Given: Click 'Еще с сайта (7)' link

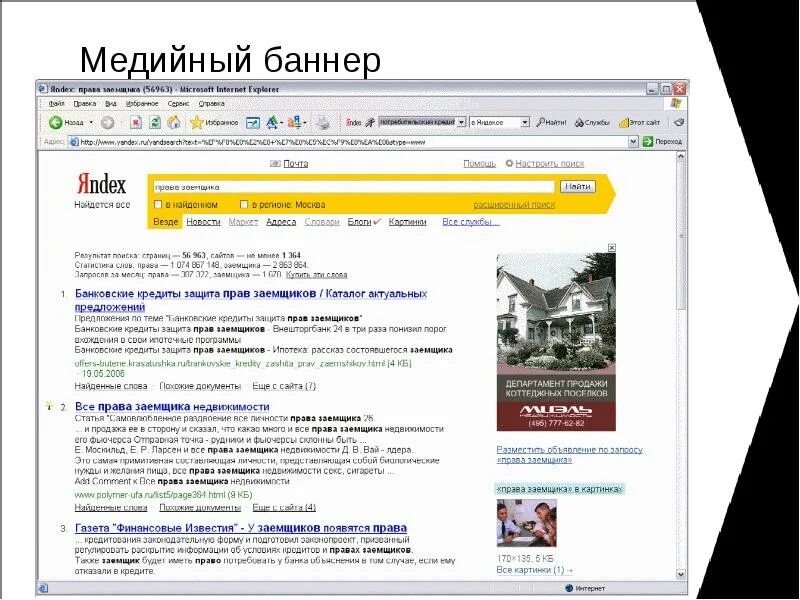Looking at the screenshot, I should (x=284, y=386).
